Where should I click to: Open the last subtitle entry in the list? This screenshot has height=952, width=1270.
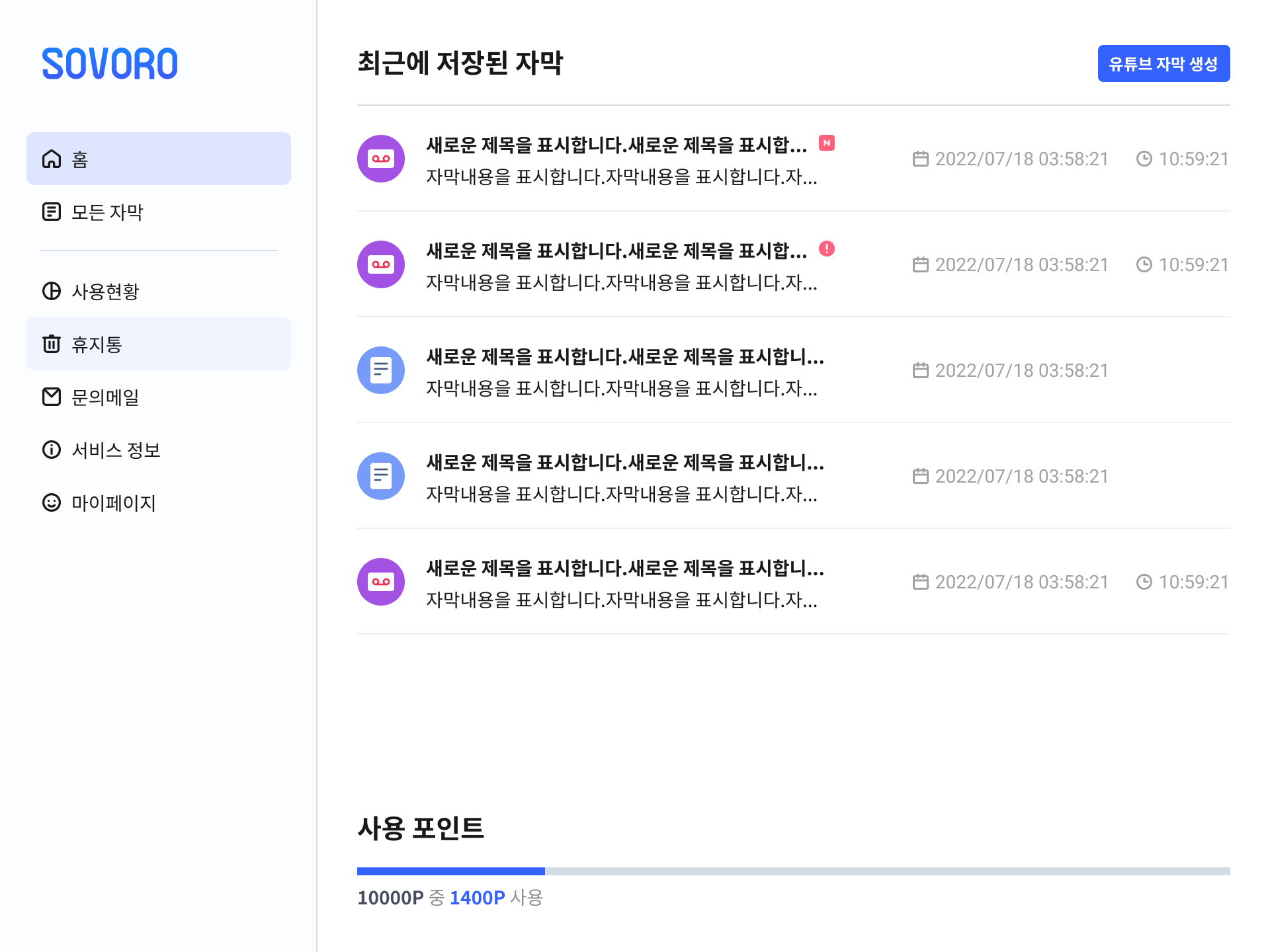click(x=625, y=569)
